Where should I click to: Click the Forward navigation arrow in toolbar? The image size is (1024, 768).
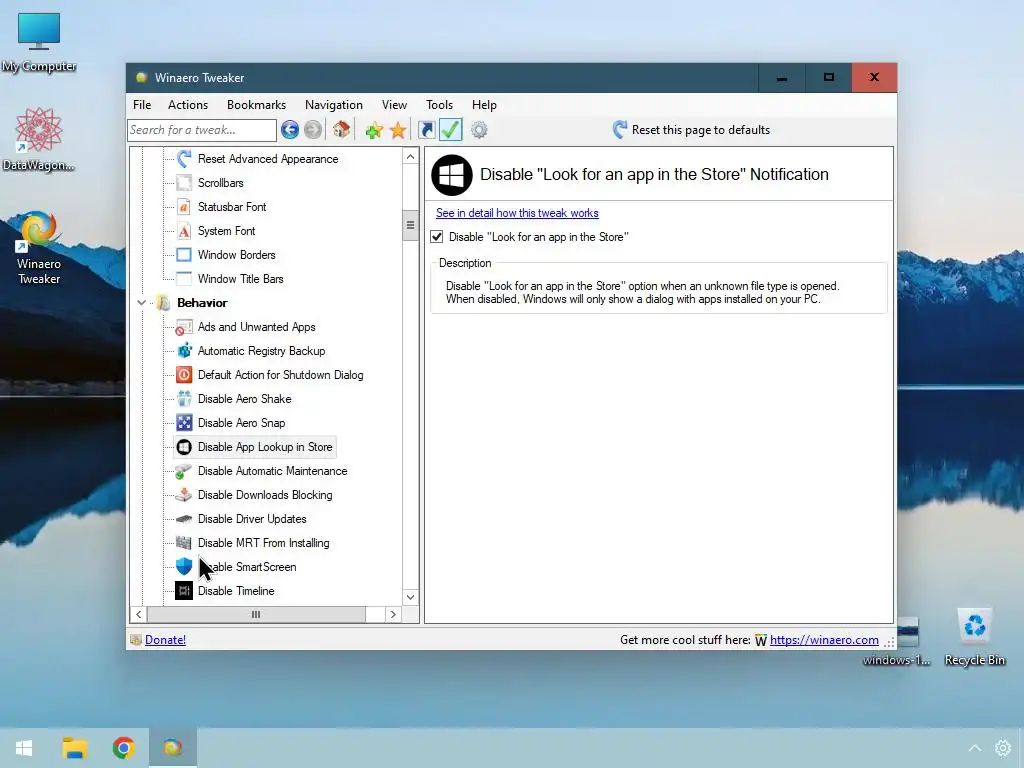[x=313, y=130]
